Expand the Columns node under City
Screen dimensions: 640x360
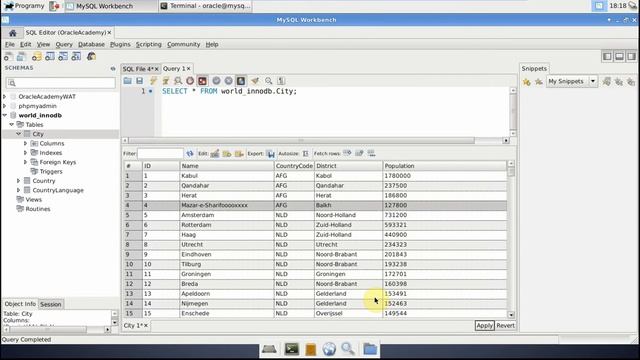pyautogui.click(x=25, y=143)
